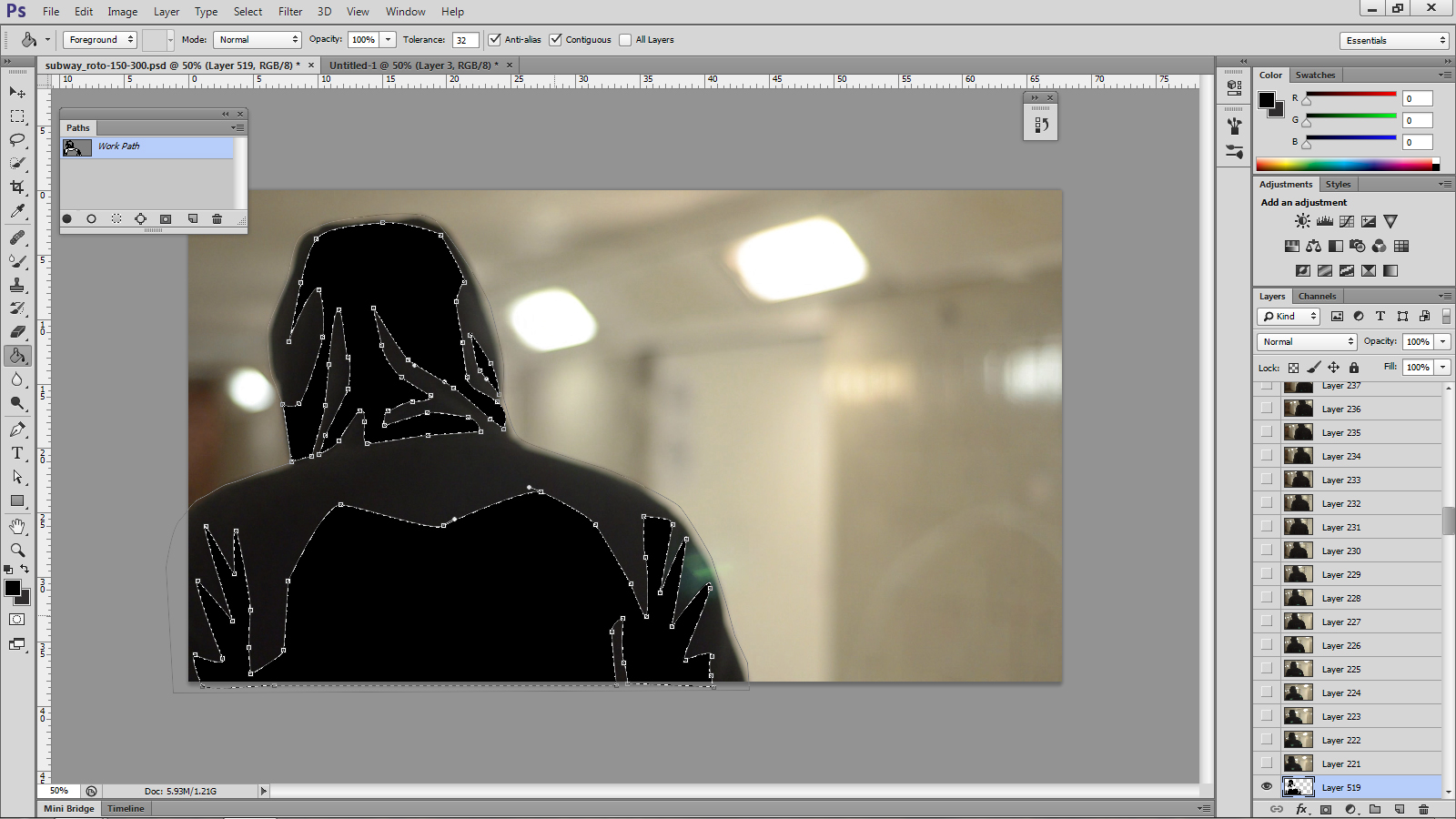Hide Layer 519 using the eye icon

pos(1267,787)
